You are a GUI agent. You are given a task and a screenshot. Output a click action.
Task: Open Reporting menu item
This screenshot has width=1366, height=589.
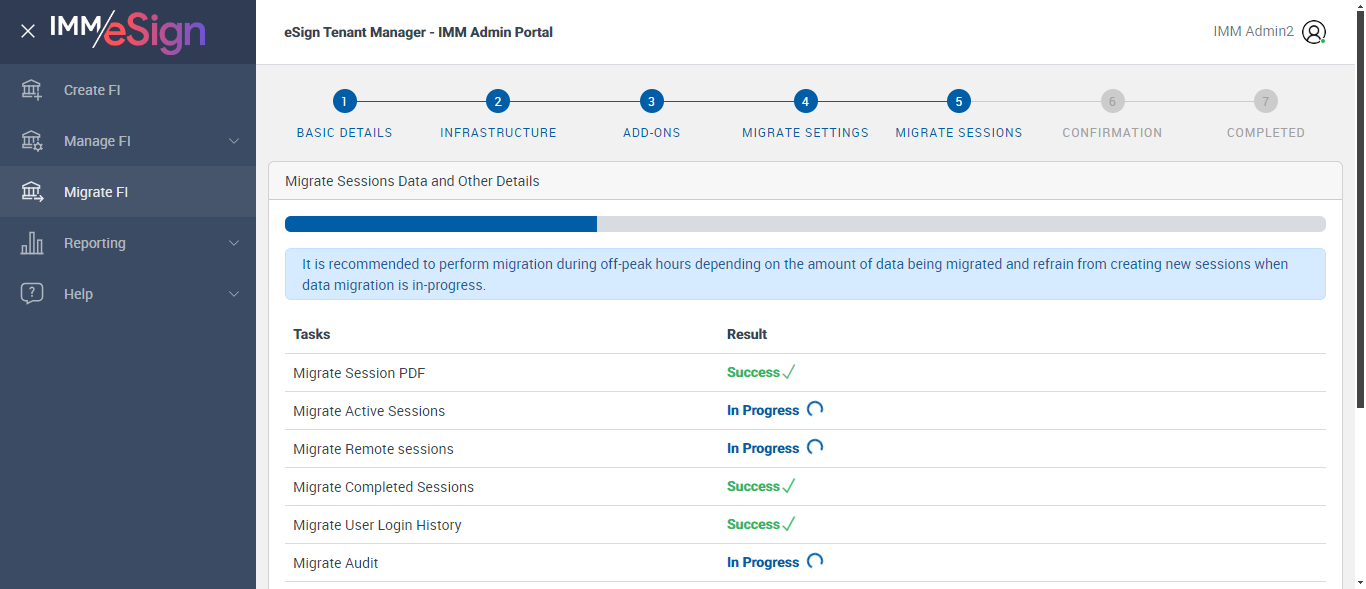128,243
